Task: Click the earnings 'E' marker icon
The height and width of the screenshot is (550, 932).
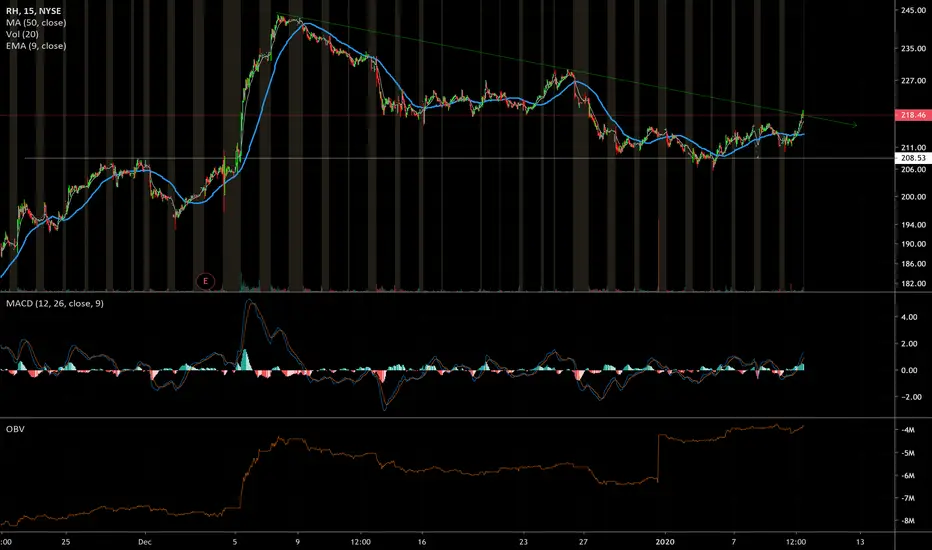Action: (206, 281)
